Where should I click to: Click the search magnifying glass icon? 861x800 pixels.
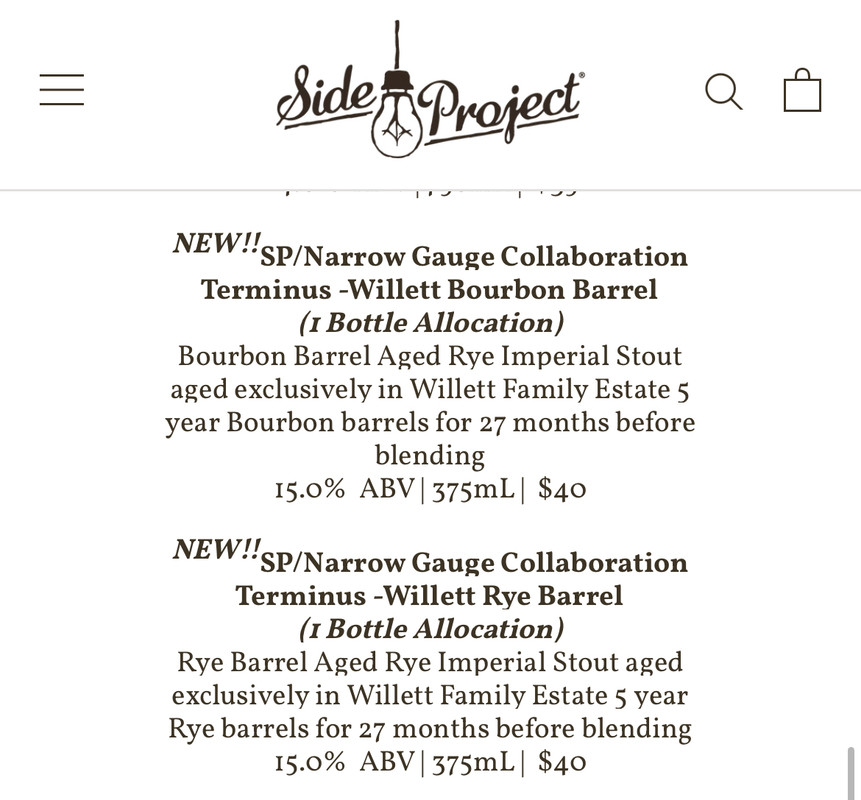tap(724, 92)
